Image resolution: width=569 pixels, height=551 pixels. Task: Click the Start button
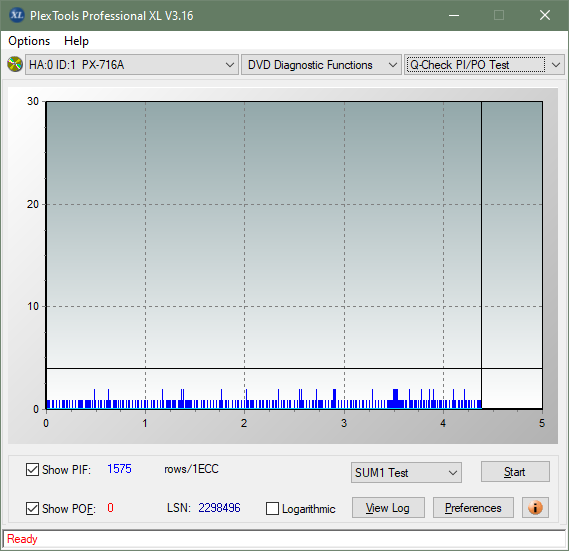[515, 472]
